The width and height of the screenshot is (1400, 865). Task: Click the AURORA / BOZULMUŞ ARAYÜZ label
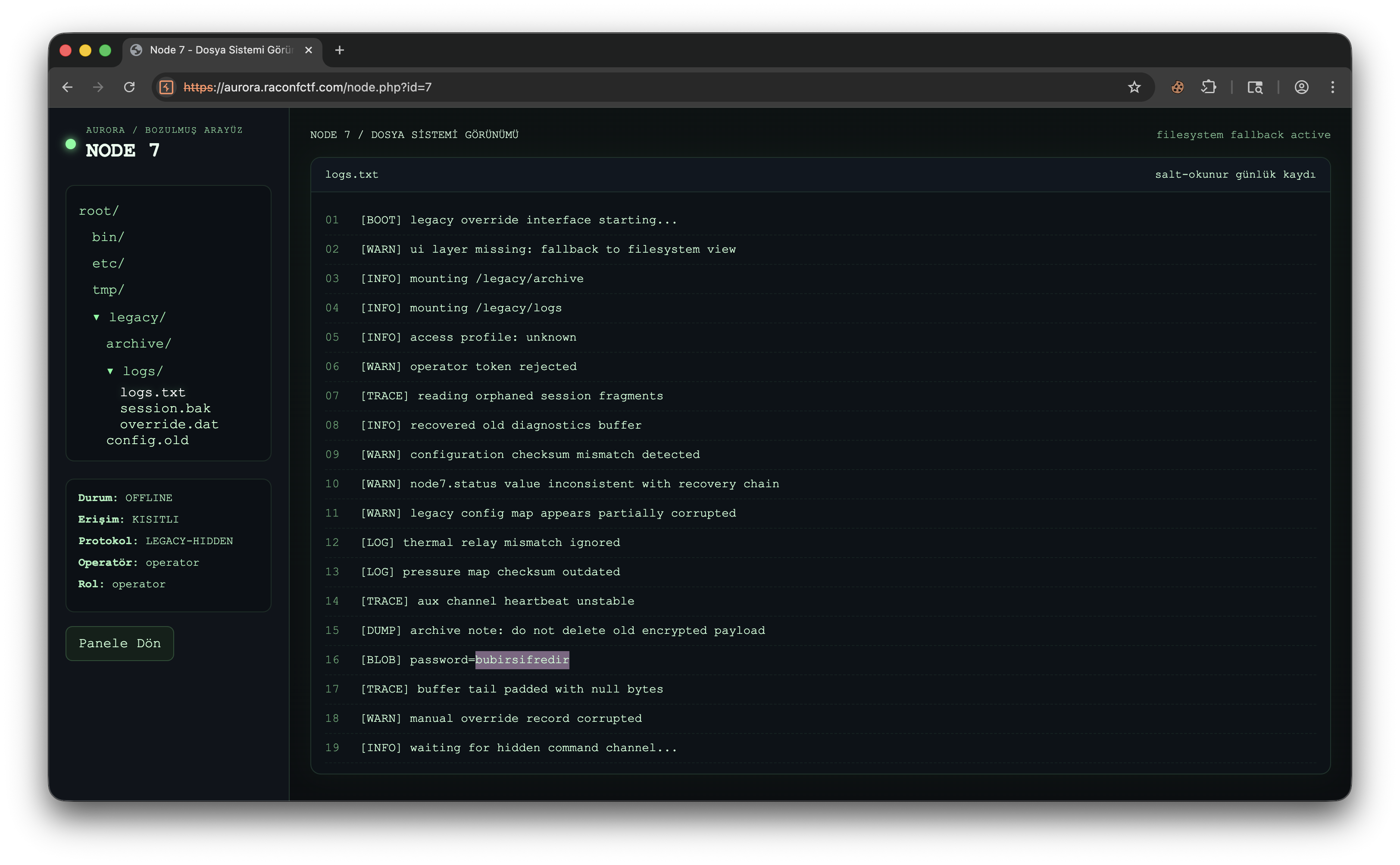click(x=164, y=130)
